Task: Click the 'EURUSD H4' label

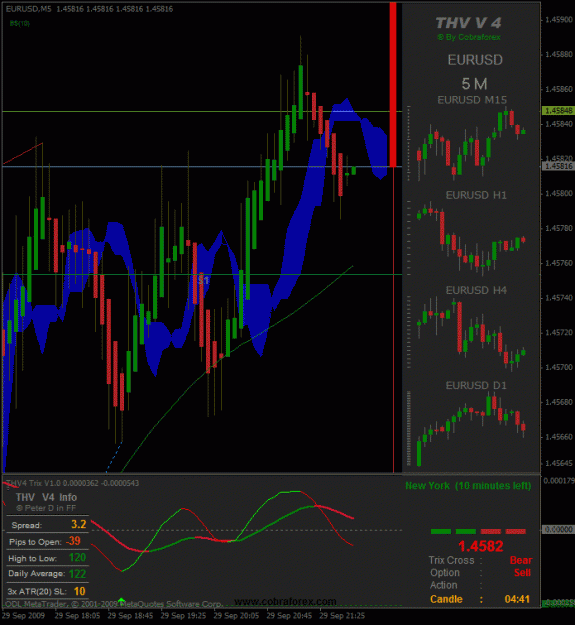Action: click(x=476, y=290)
